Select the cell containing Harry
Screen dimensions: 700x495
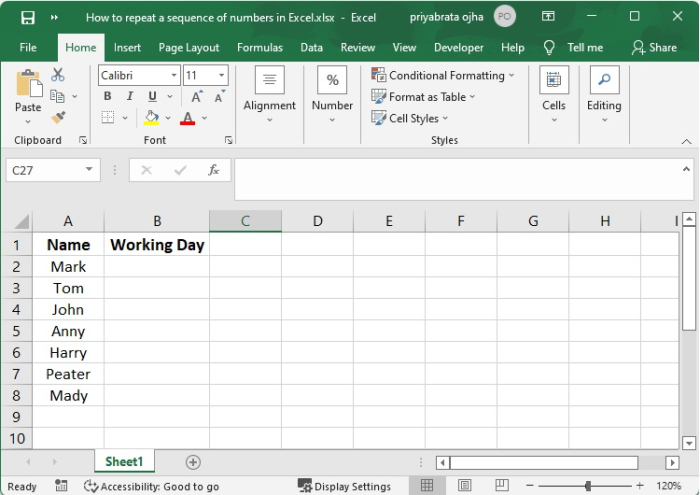tap(68, 353)
